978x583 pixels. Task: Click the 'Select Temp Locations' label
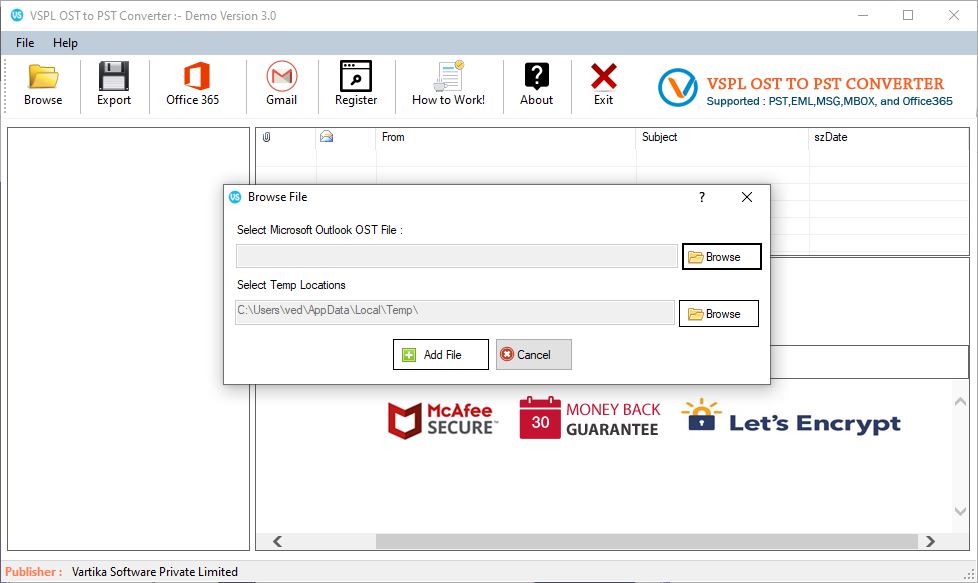[x=291, y=285]
